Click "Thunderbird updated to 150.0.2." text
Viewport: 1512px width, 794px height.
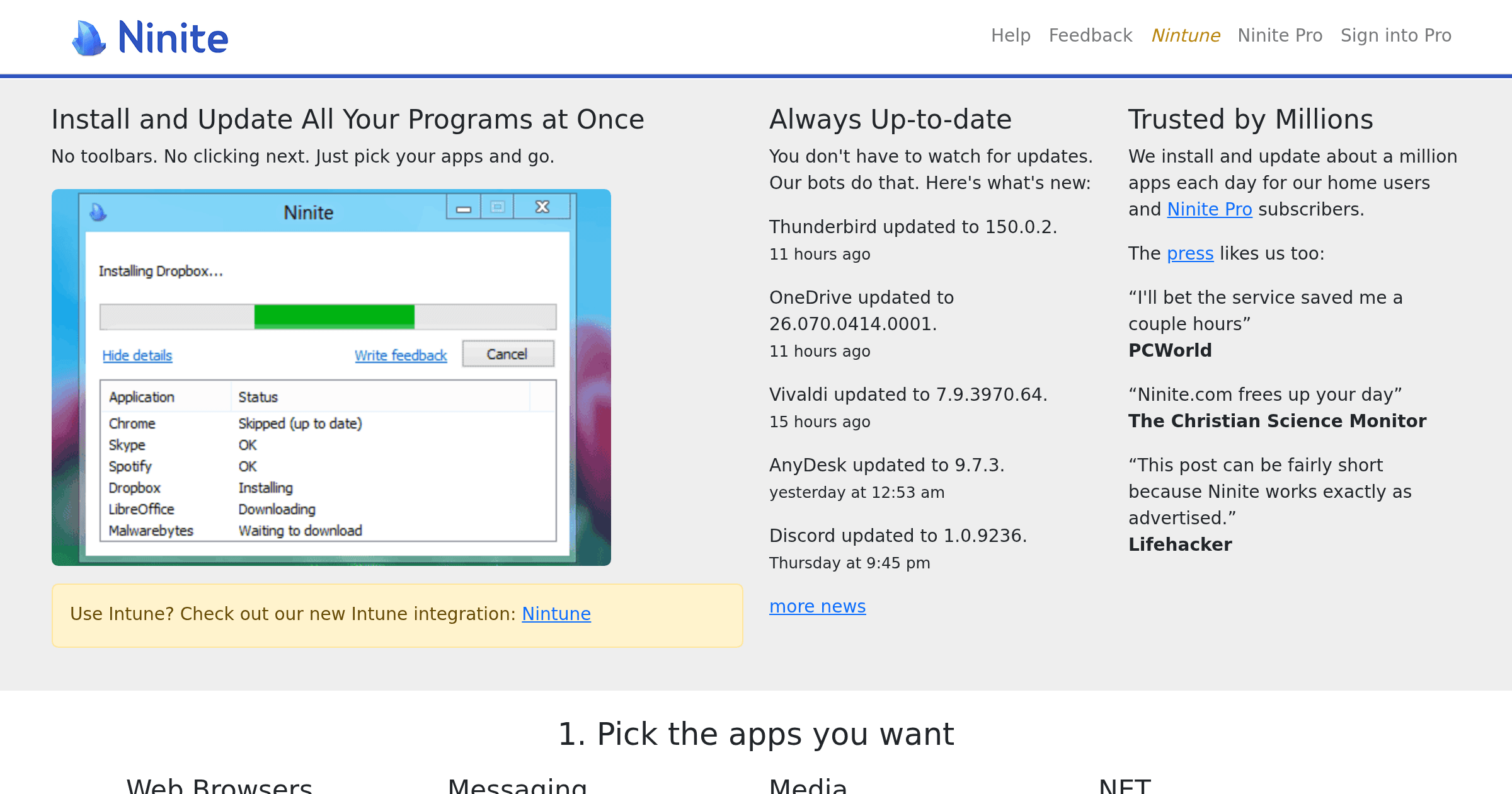tap(913, 227)
